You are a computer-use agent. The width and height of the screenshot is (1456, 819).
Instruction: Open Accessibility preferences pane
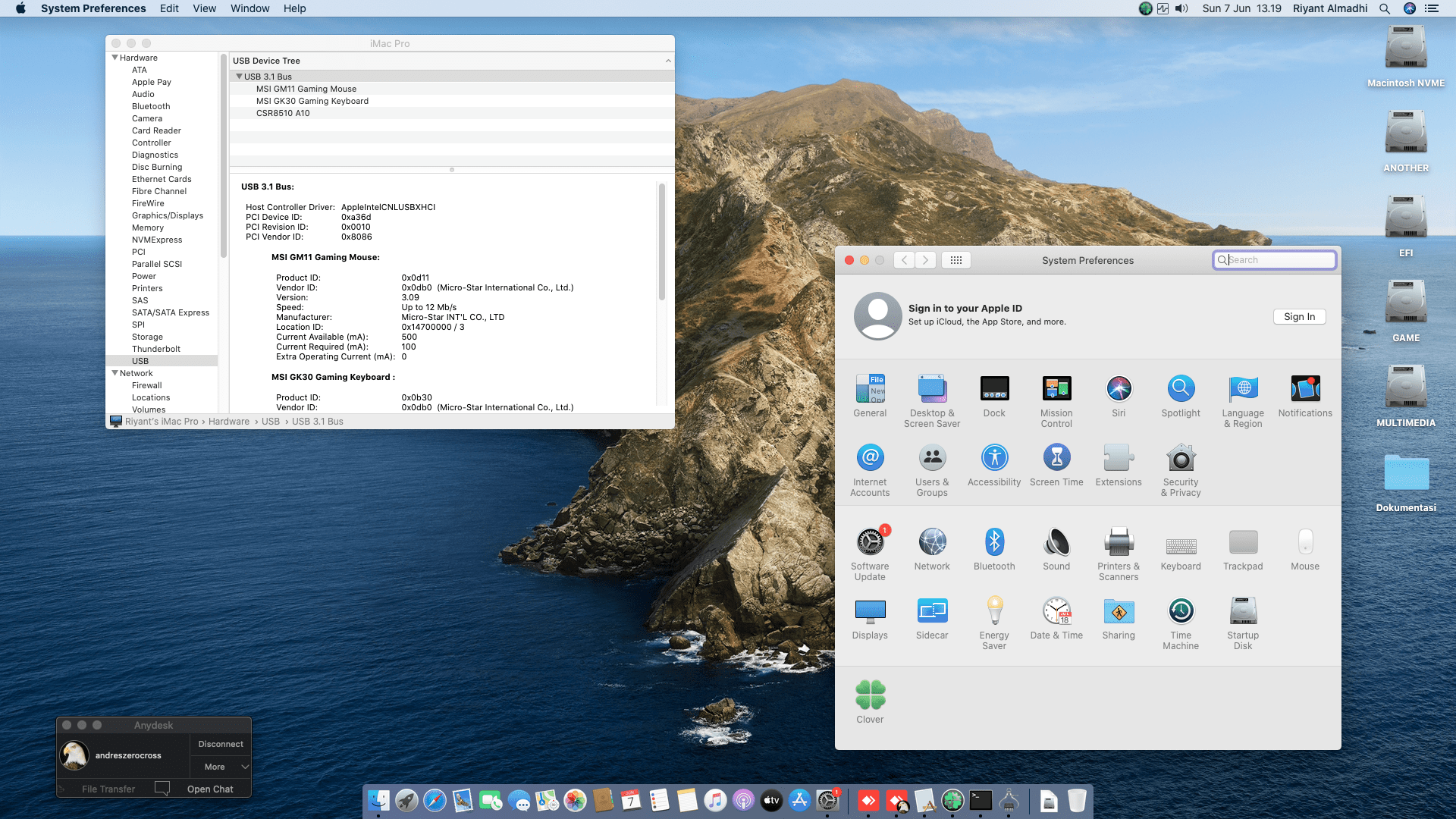(994, 465)
